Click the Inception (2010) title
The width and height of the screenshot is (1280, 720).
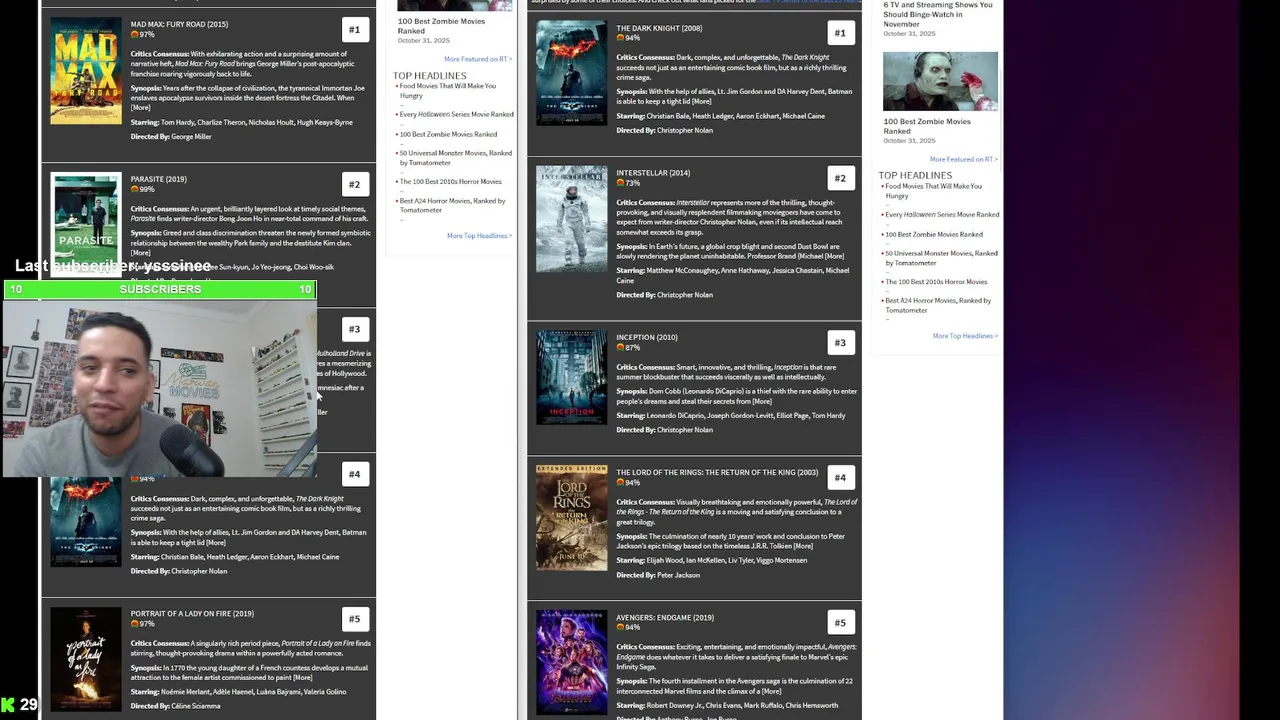(x=647, y=338)
